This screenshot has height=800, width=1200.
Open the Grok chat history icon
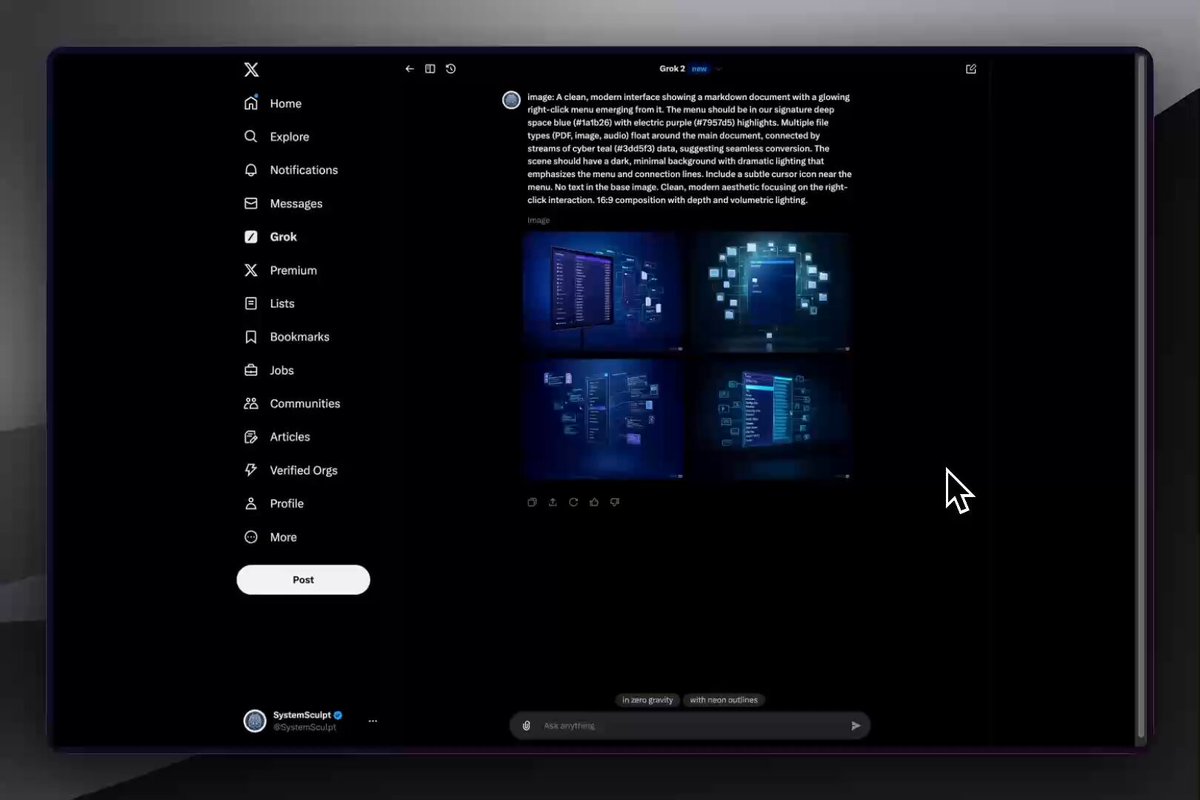[451, 69]
